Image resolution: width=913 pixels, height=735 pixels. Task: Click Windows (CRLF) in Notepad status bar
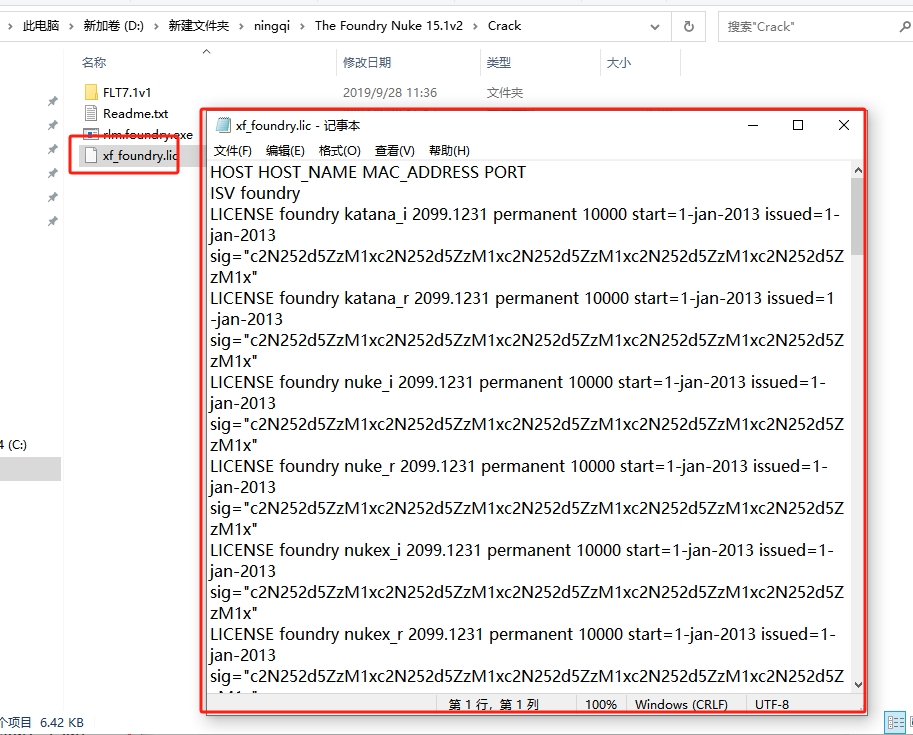coord(681,705)
